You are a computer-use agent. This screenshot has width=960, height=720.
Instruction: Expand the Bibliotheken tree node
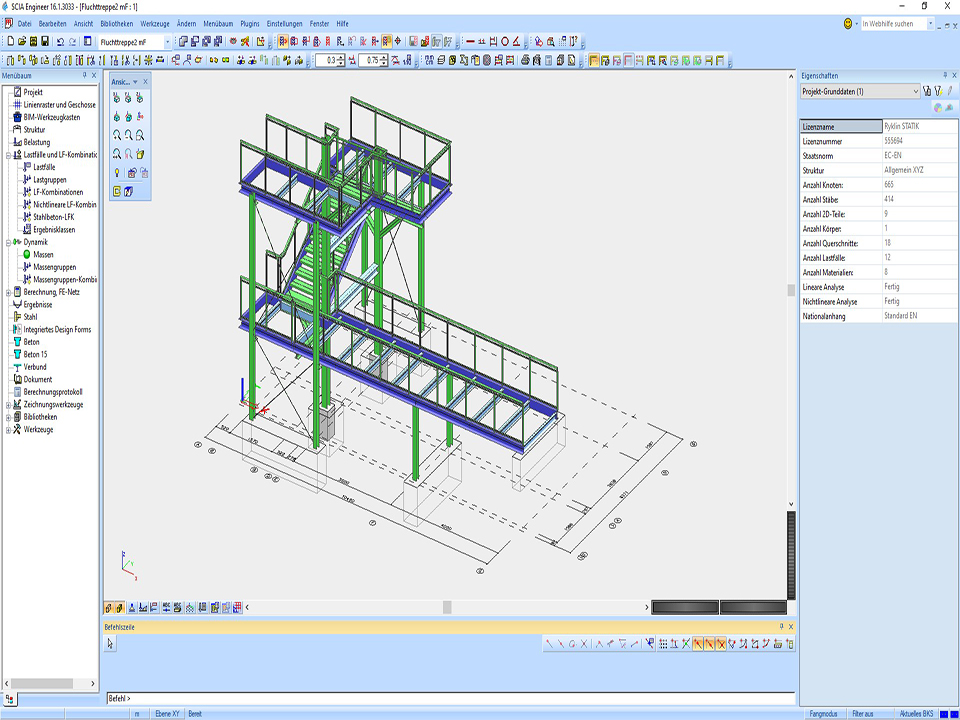click(8, 417)
